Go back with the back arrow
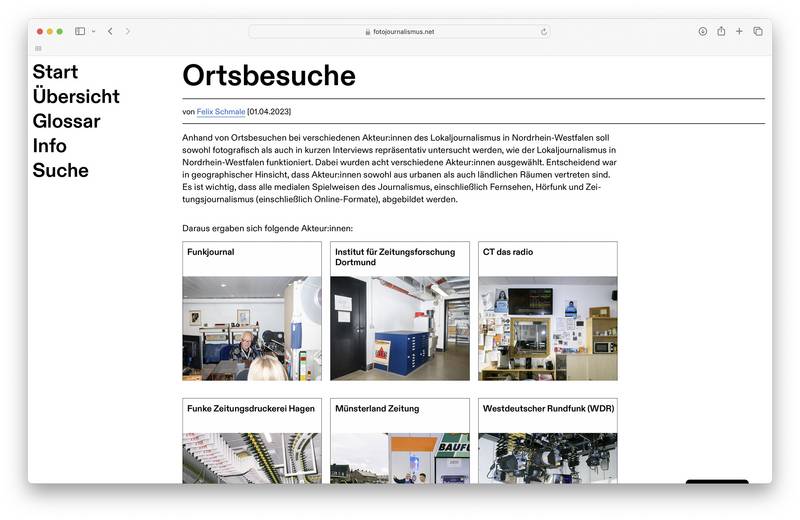This screenshot has height=520, width=800. tap(110, 31)
